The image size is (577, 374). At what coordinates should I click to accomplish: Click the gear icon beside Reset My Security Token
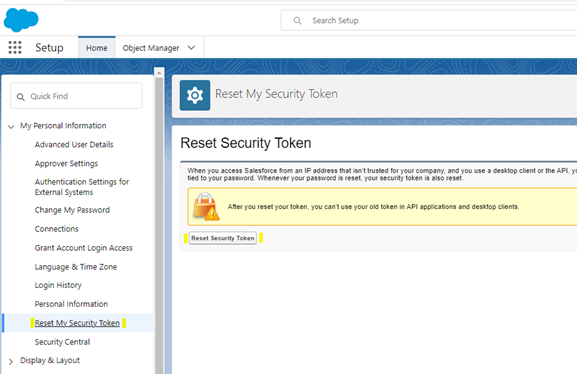[x=195, y=95]
